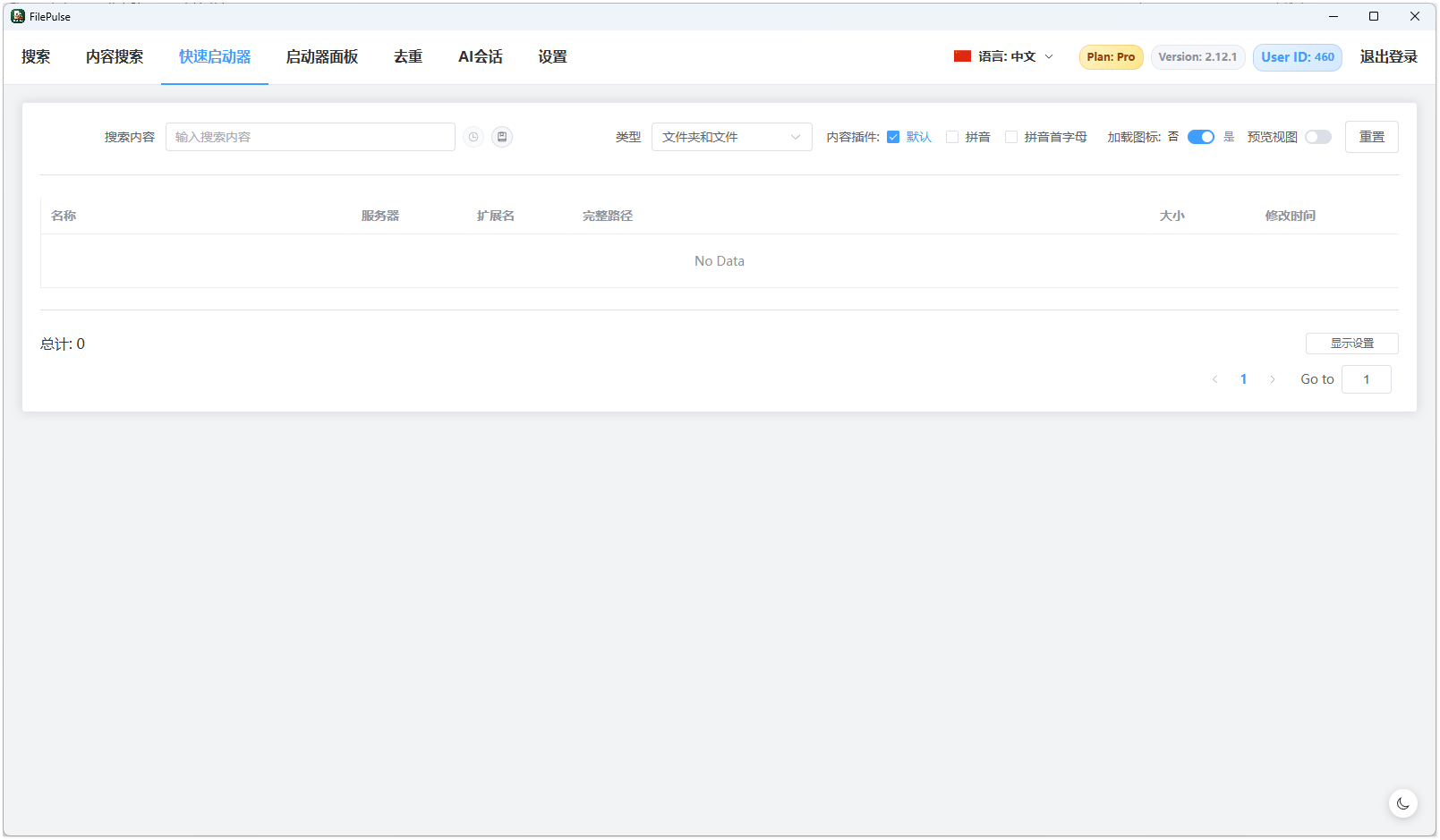
Task: Go to next page arrow
Action: [1272, 379]
